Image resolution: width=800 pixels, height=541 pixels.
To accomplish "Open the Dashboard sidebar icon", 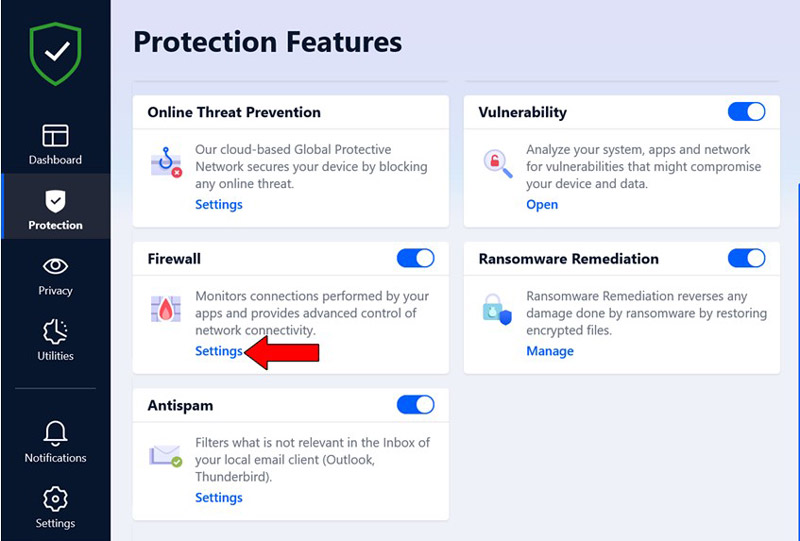I will [55, 136].
